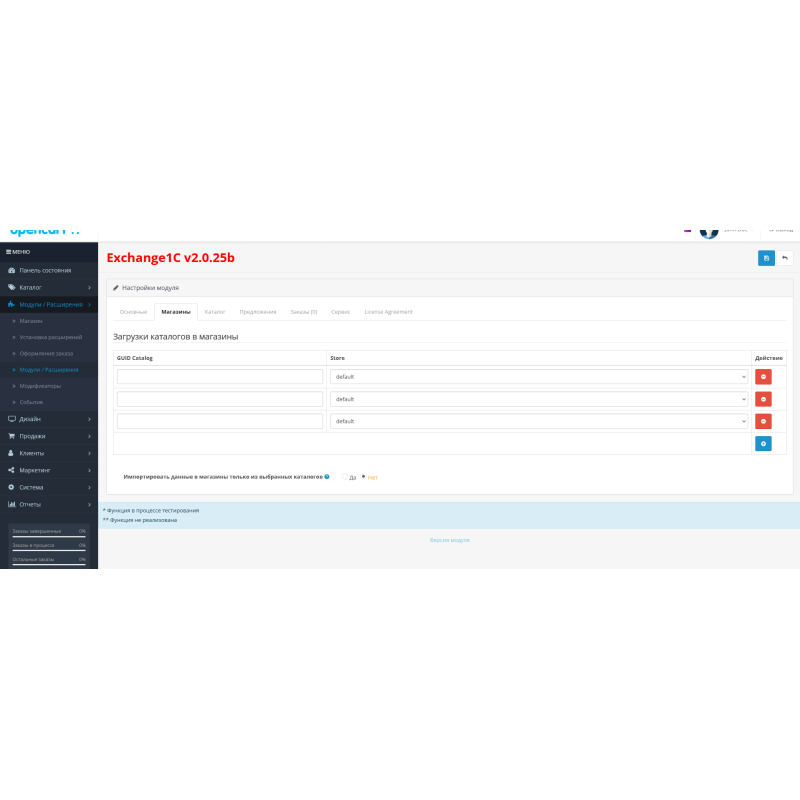Click the Версия модуля link
The image size is (800, 800).
449,540
